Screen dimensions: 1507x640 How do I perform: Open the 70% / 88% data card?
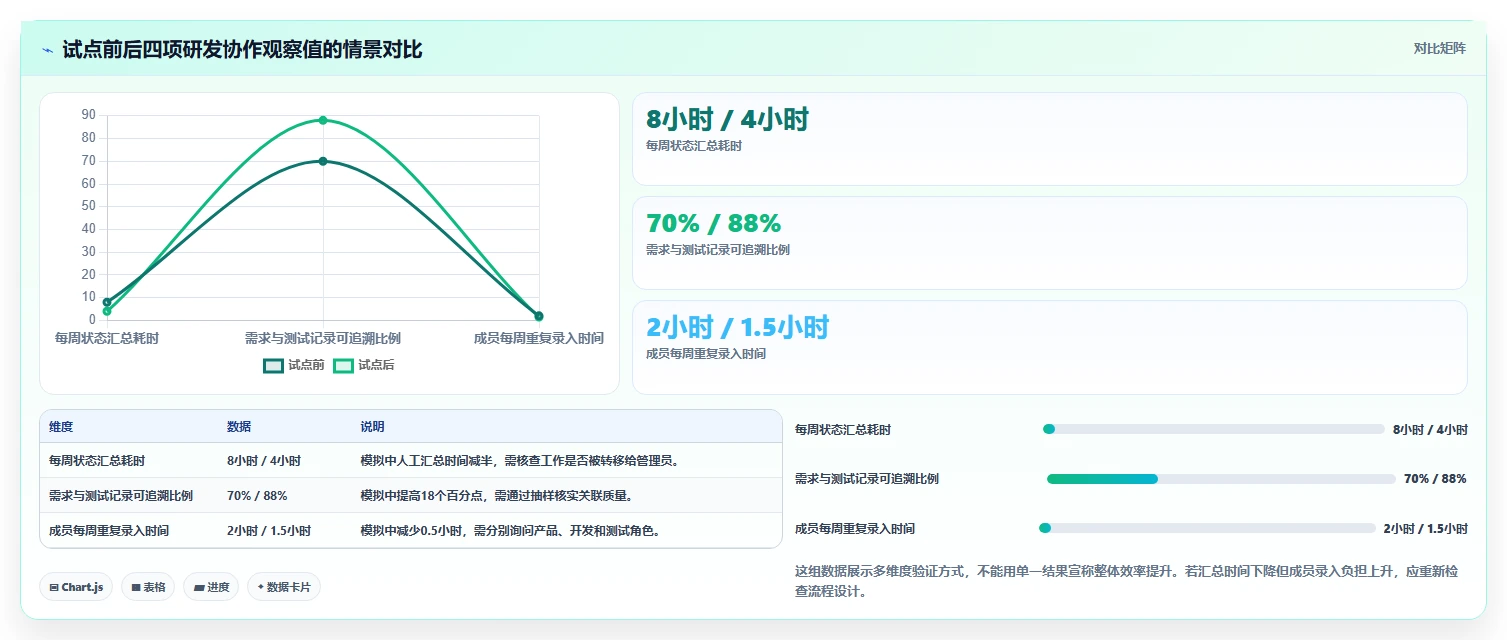[x=1049, y=243]
